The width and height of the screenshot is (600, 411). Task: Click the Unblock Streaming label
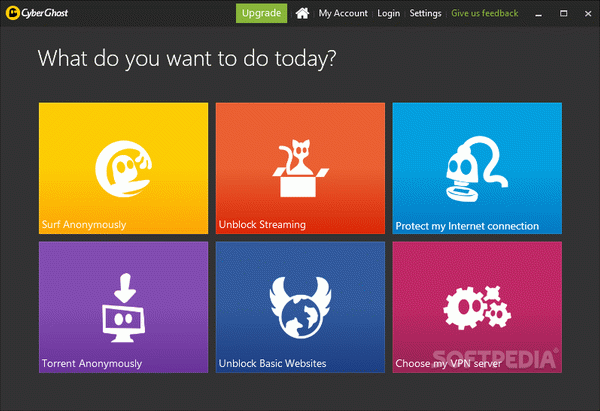click(x=262, y=225)
